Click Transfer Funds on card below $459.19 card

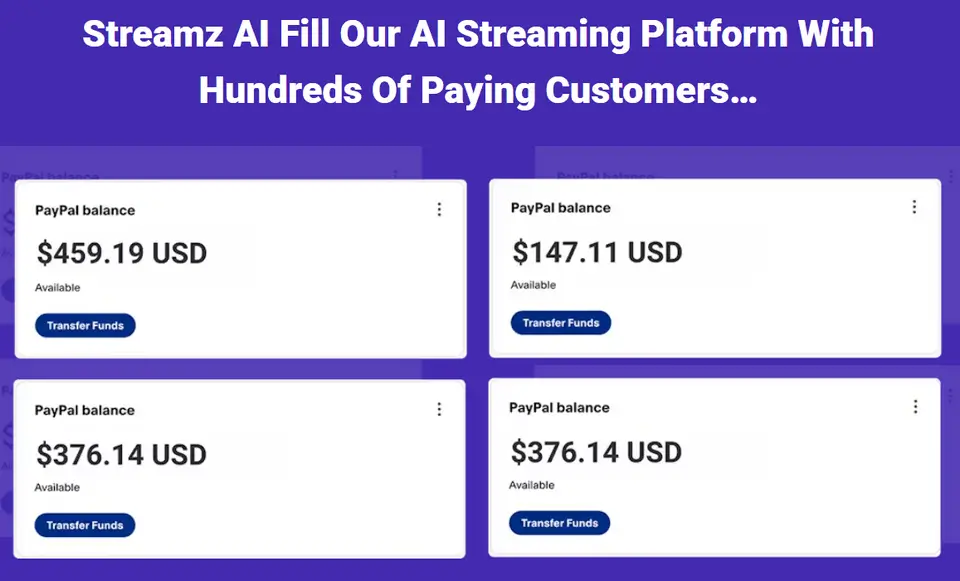85,525
